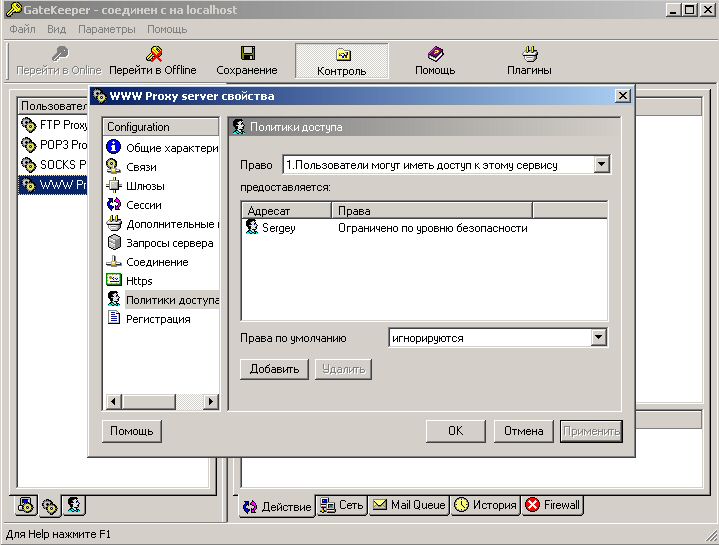Click the Configuration list header
Viewport: 719px width, 545px height.
tap(161, 127)
